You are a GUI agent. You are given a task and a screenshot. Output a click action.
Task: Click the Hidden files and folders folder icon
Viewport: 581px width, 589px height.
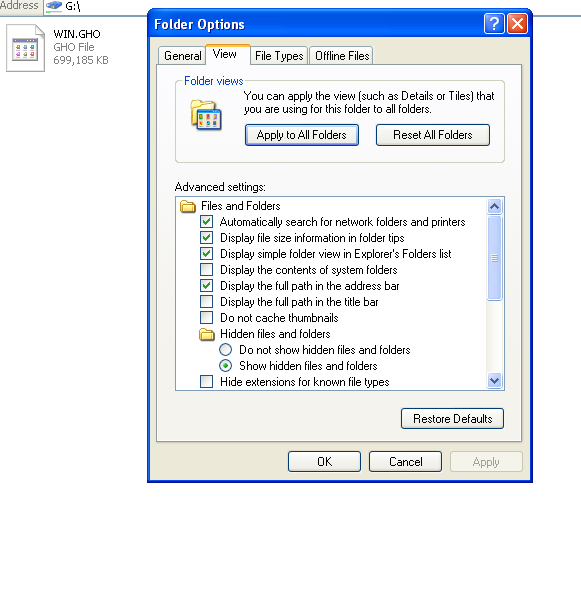207,334
